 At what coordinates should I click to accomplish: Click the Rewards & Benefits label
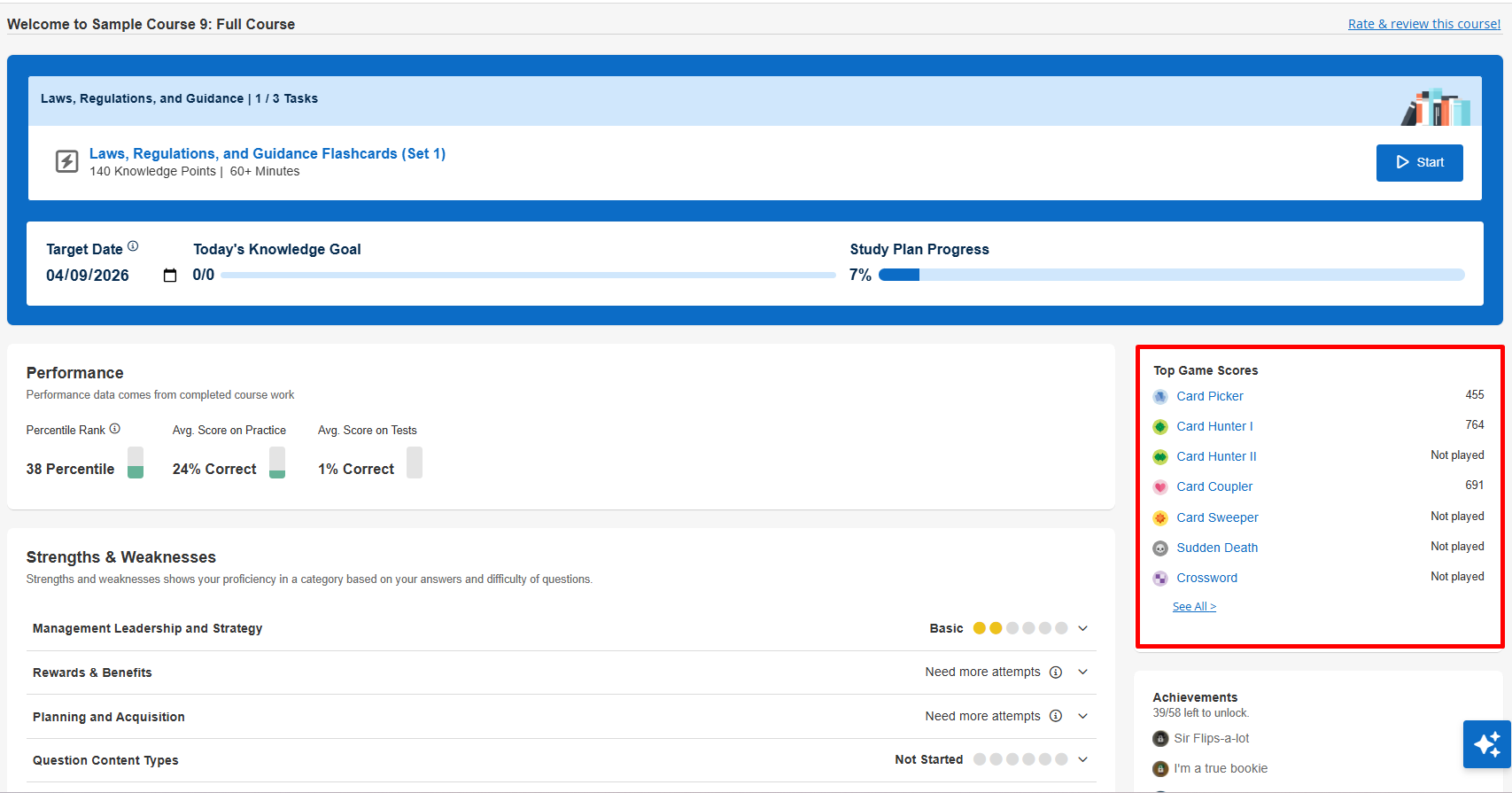[x=92, y=672]
